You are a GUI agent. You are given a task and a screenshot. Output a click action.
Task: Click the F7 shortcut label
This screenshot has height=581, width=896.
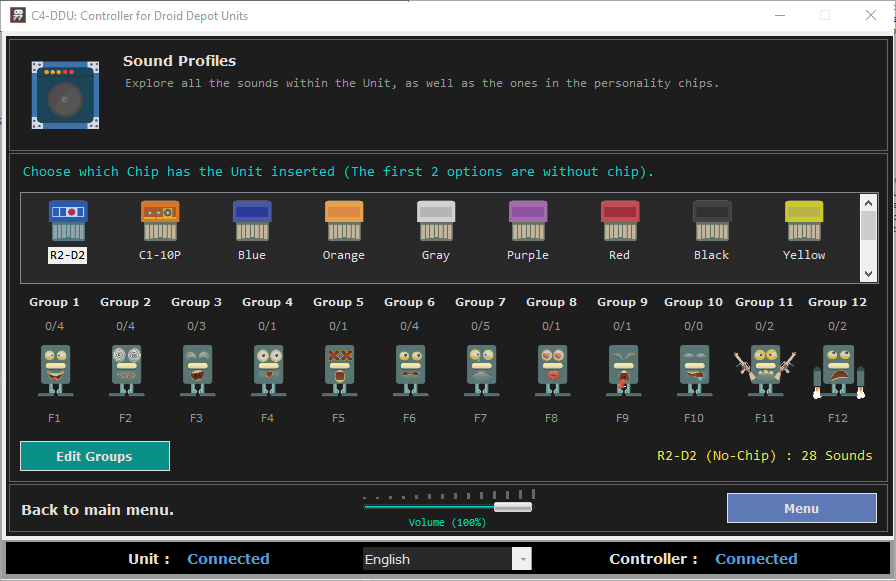click(480, 418)
